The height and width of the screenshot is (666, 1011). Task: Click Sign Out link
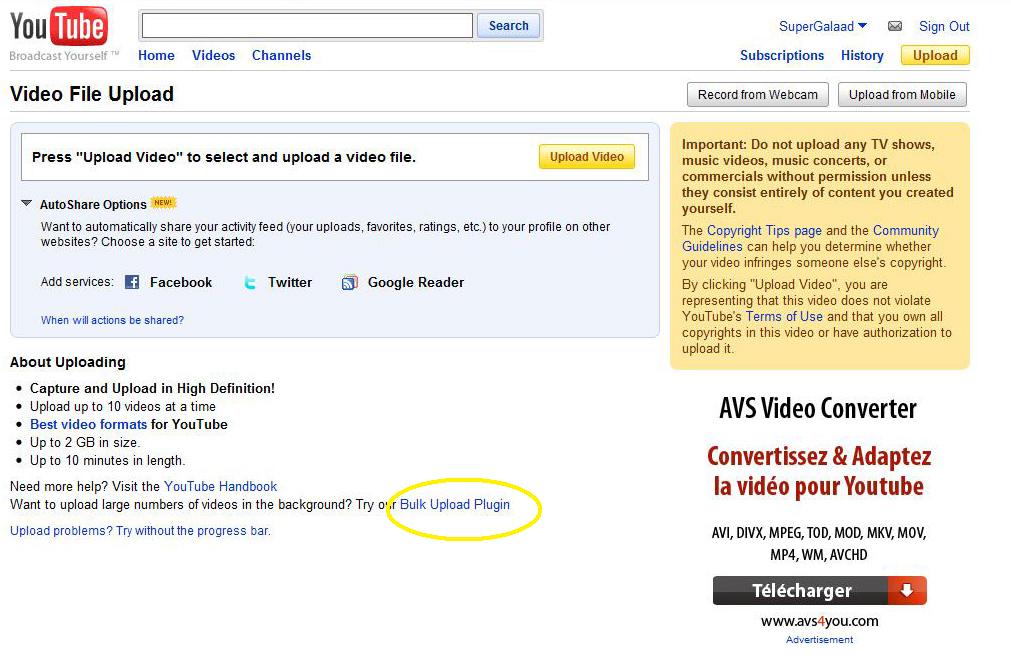tap(944, 26)
